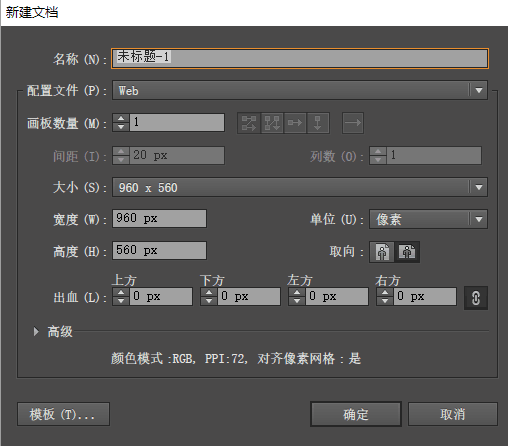The height and width of the screenshot is (446, 508).
Task: Open the 配置文件 Web profile dropdown
Action: coord(300,90)
